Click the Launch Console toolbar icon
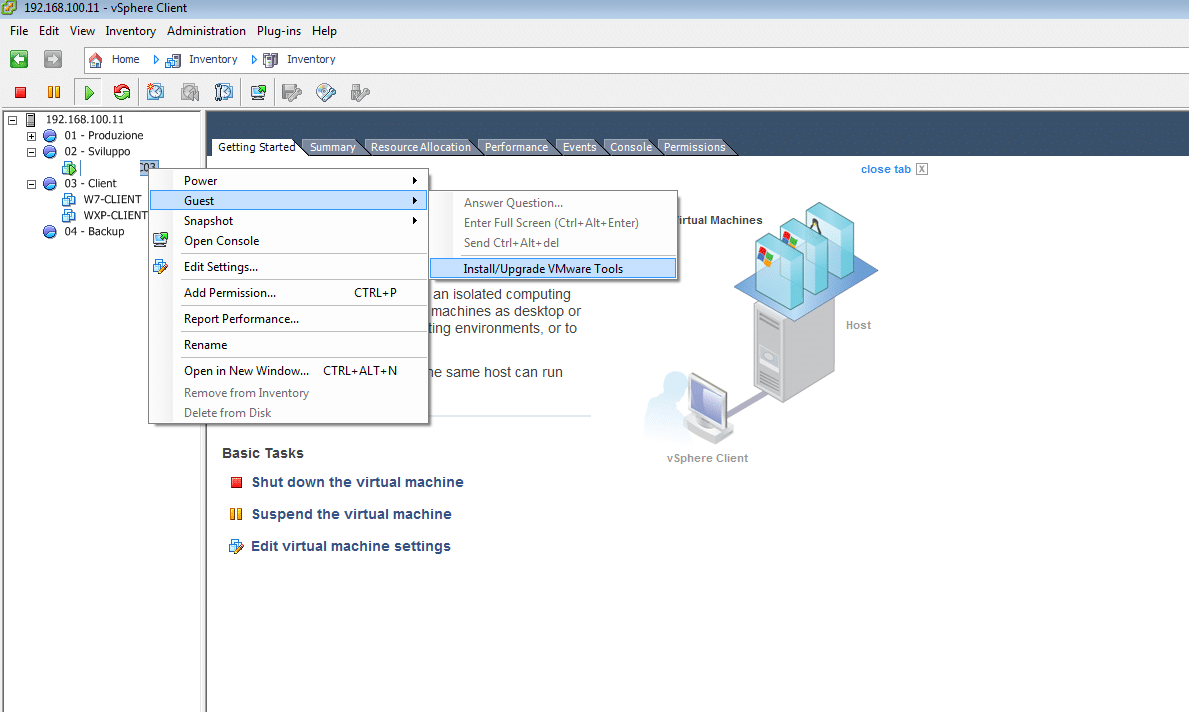The width and height of the screenshot is (1189, 712). [259, 93]
